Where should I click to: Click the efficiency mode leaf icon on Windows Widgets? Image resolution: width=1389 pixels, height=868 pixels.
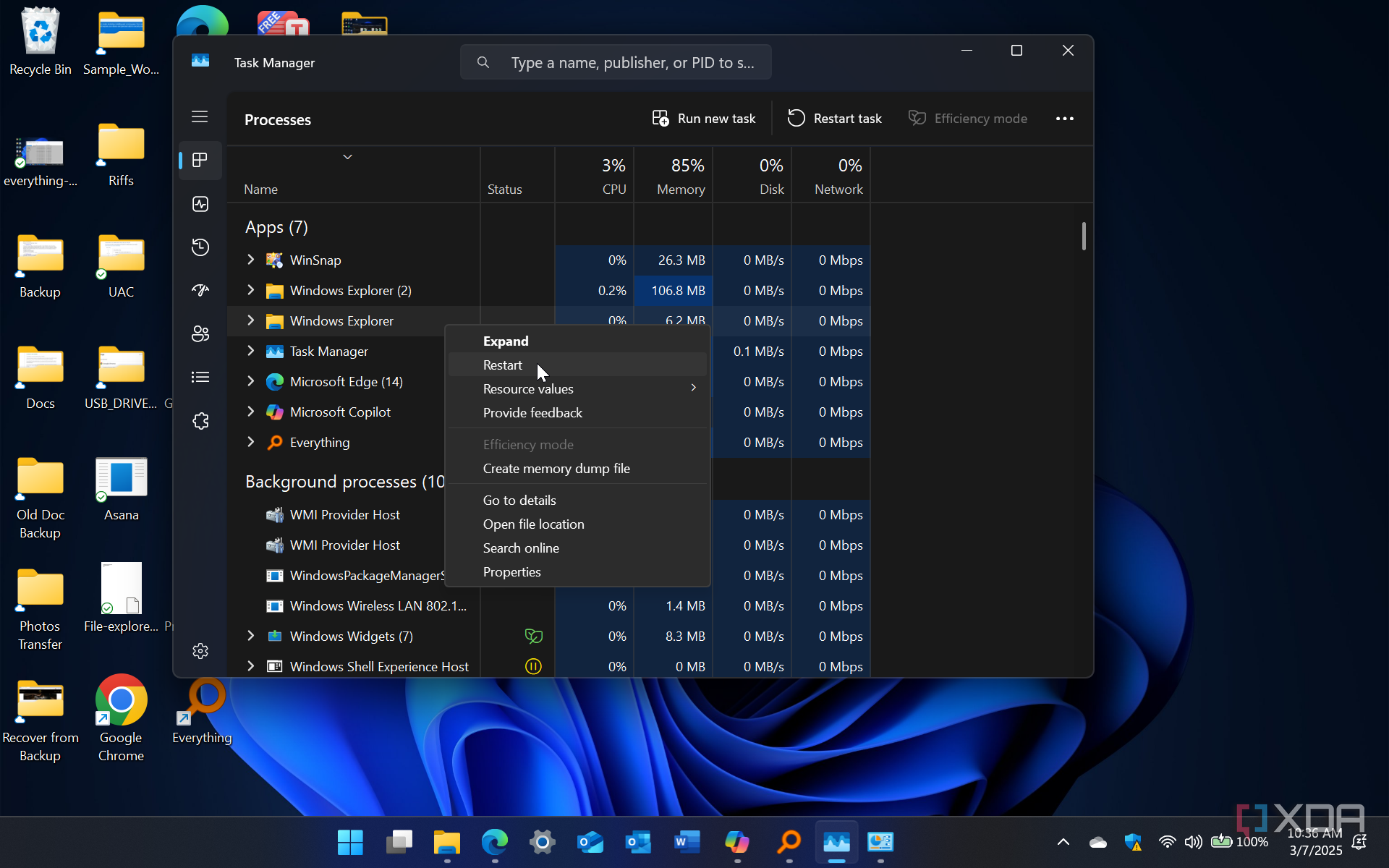533,636
